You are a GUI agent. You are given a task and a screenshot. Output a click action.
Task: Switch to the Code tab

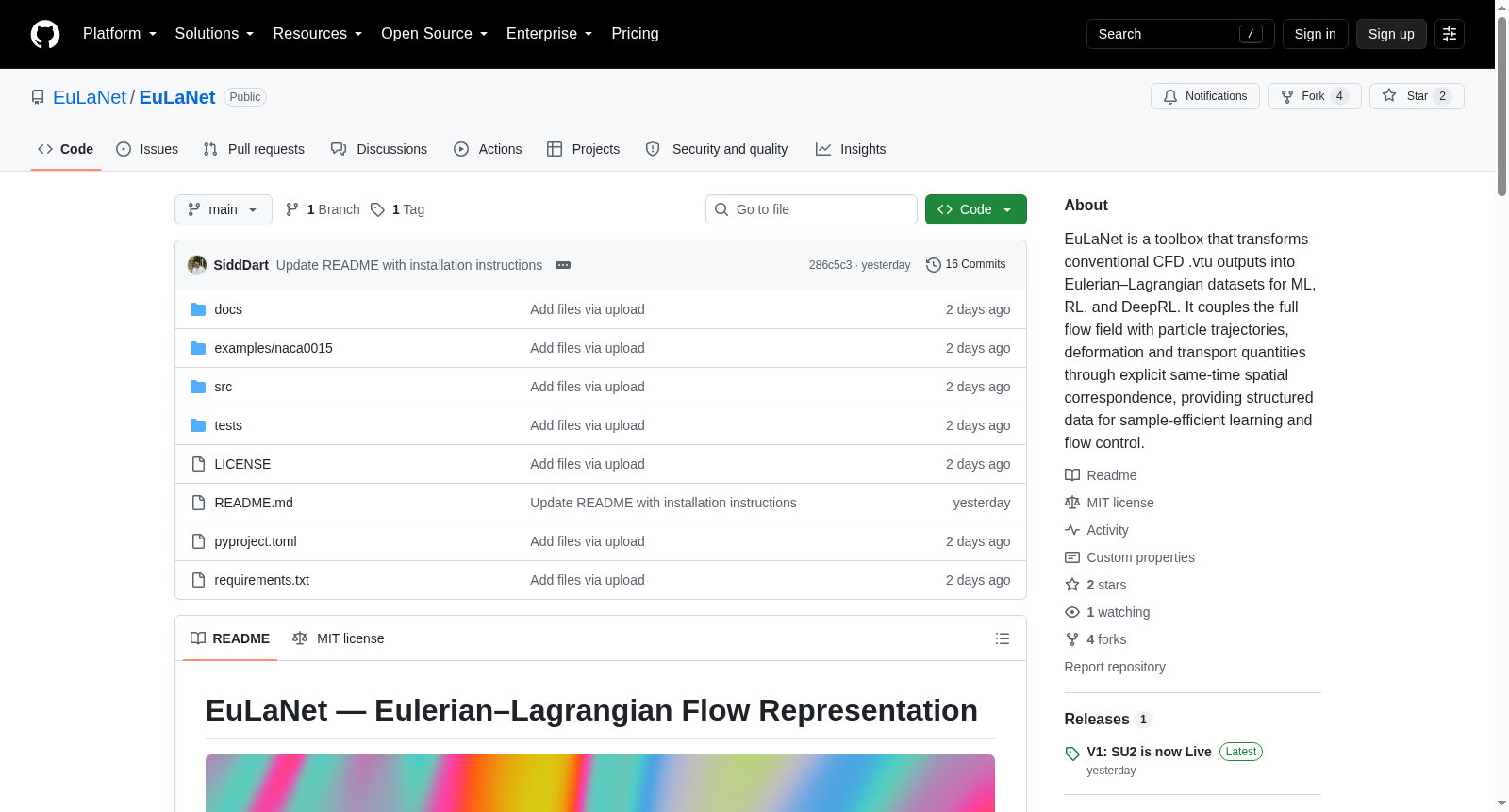pyautogui.click(x=66, y=149)
